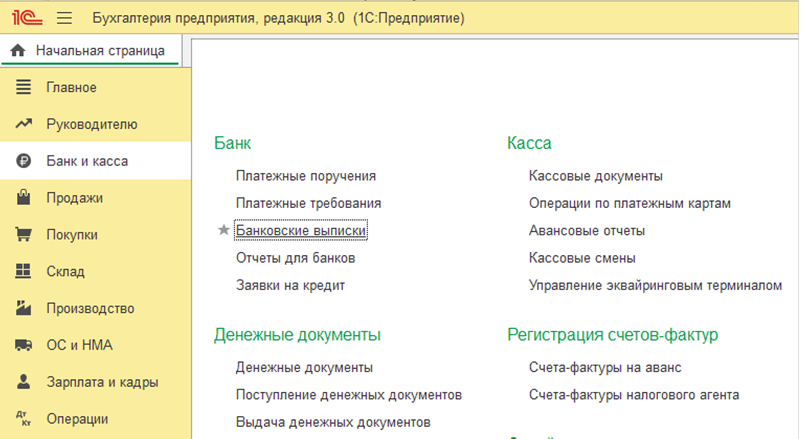Open Авансовые отчеты link
Image resolution: width=803 pixels, height=439 pixels.
coord(586,231)
